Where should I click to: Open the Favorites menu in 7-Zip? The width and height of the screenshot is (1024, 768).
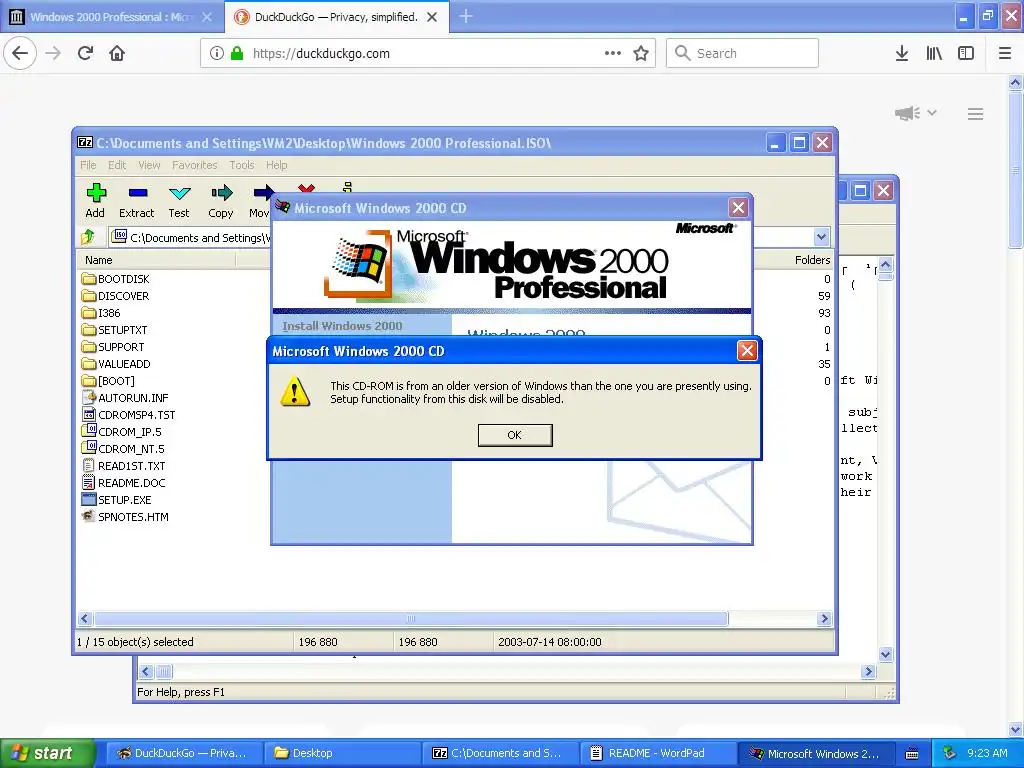click(194, 165)
